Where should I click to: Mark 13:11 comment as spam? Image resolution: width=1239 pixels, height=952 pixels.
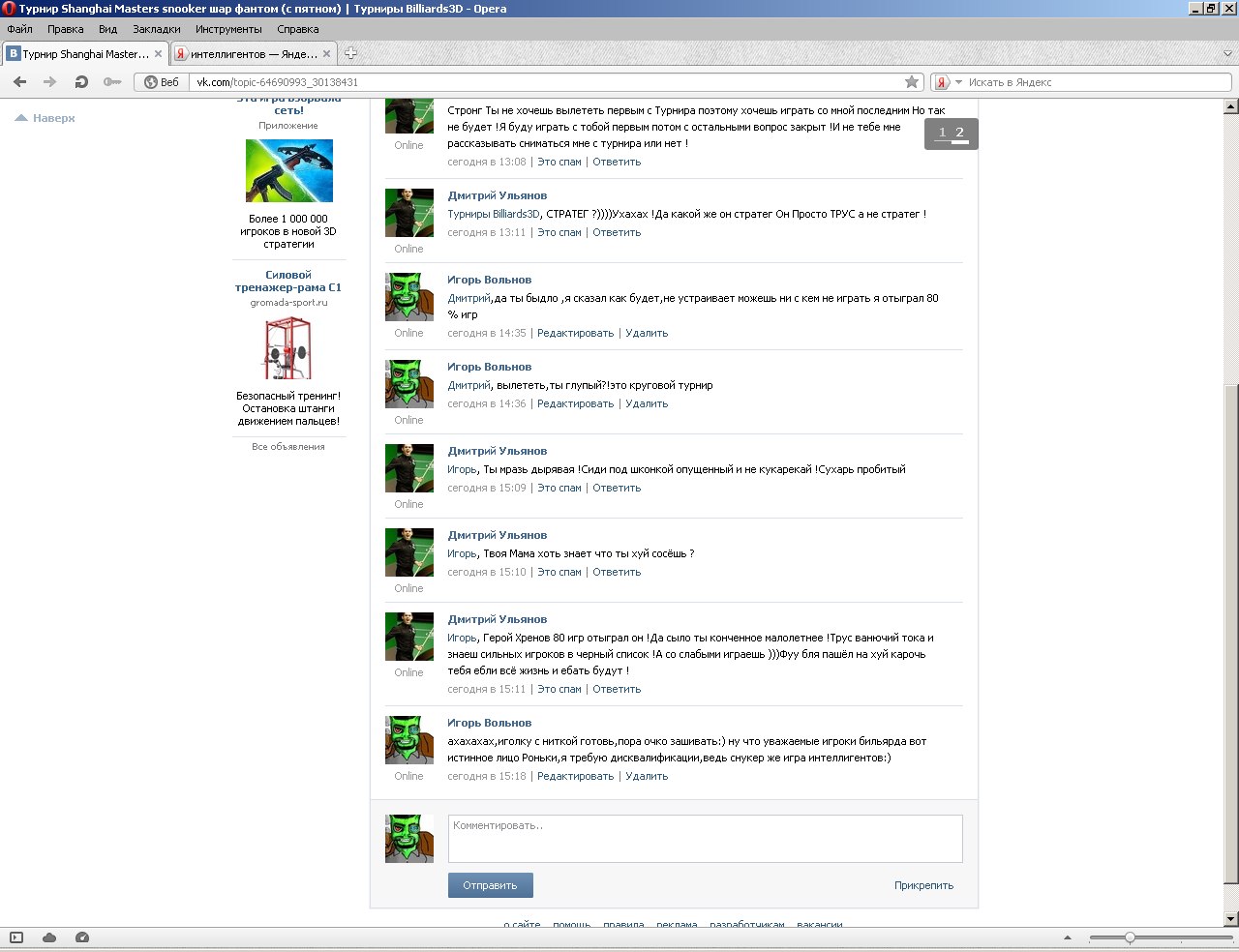pos(559,232)
